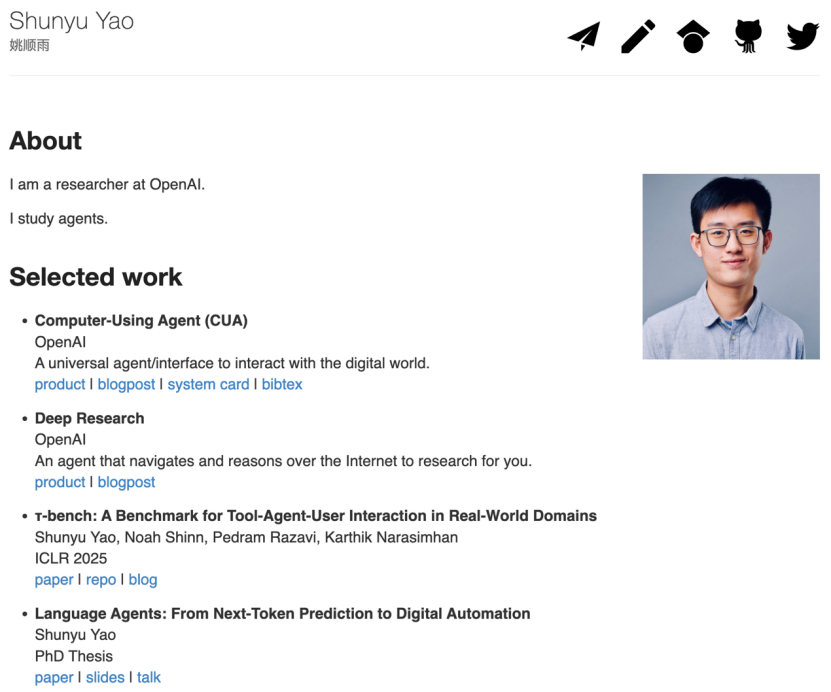This screenshot has width=831, height=692.
Task: Click the ICLR 2025 venue text
Action: (71, 558)
